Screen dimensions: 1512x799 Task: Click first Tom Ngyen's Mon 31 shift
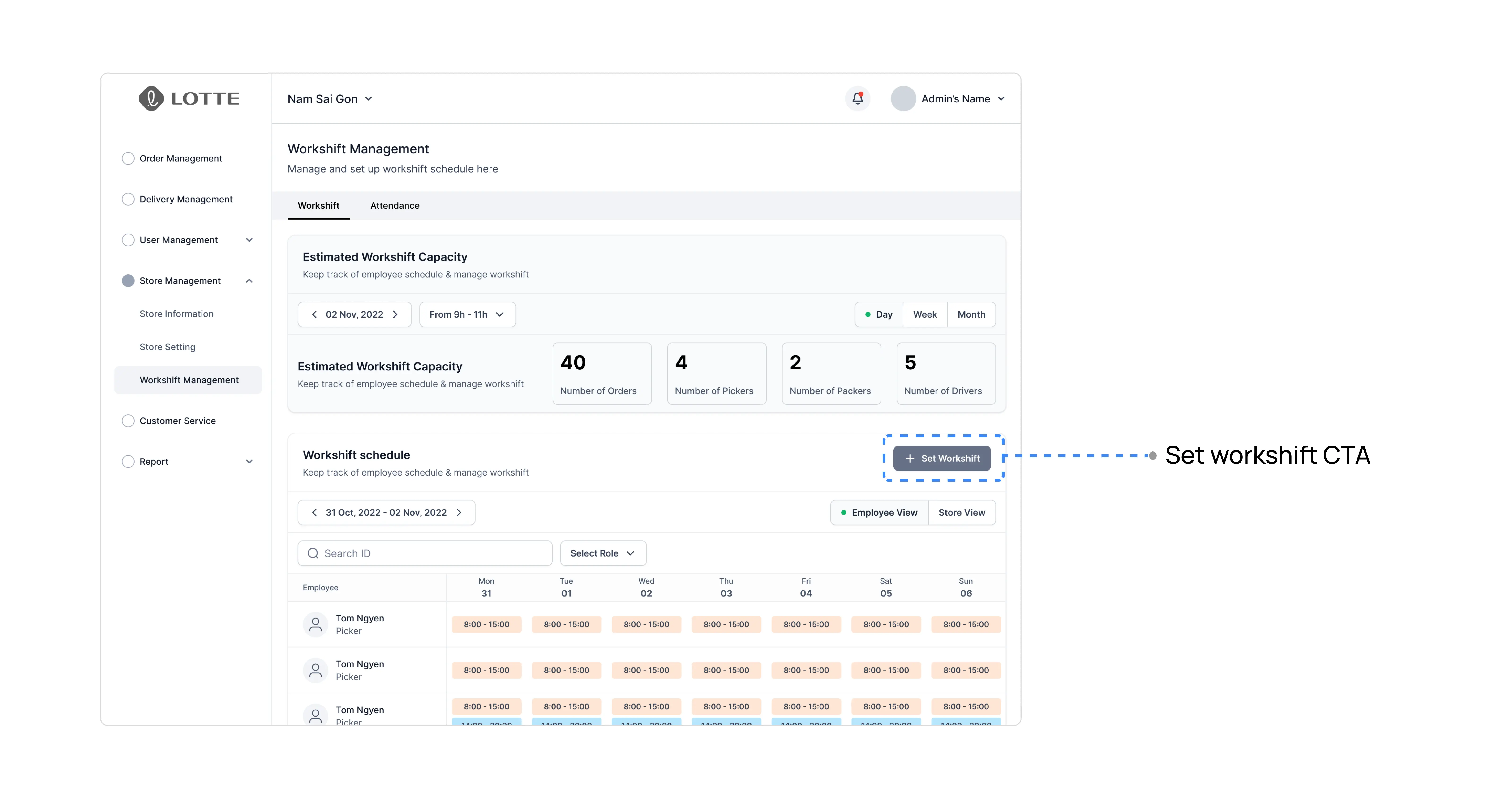point(487,625)
